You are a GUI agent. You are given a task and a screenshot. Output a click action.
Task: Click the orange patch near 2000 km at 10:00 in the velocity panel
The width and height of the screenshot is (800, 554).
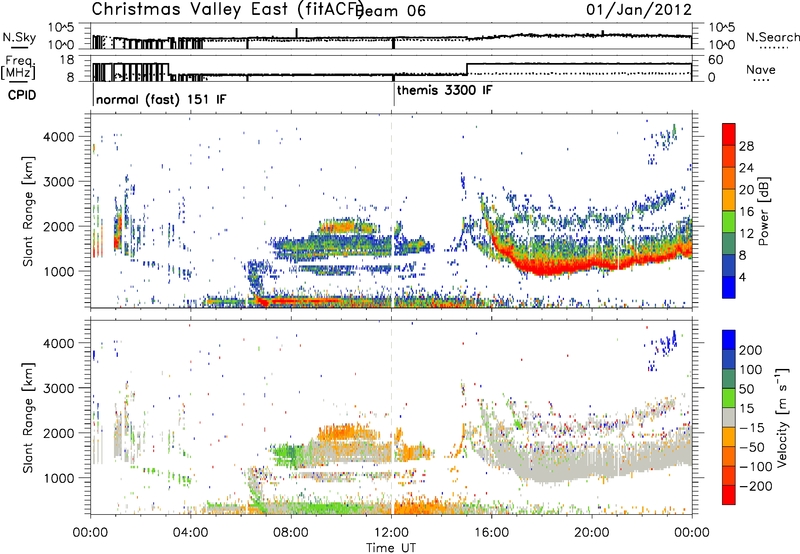point(347,434)
